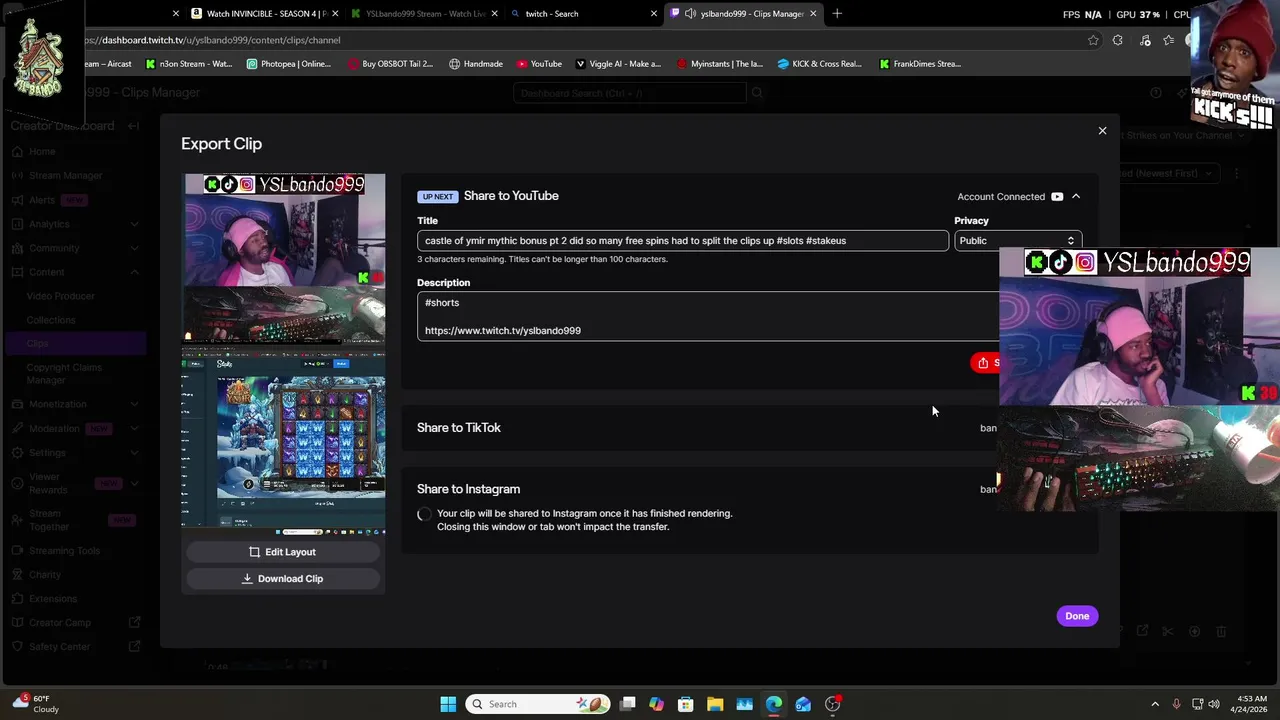Expand the Moderation sidebar section
The image size is (1280, 720).
(x=134, y=428)
